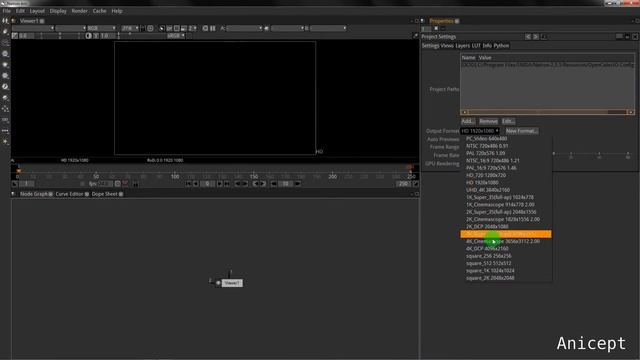Open the Edit menu
Screen dimensions: 640x360
(x=20, y=11)
